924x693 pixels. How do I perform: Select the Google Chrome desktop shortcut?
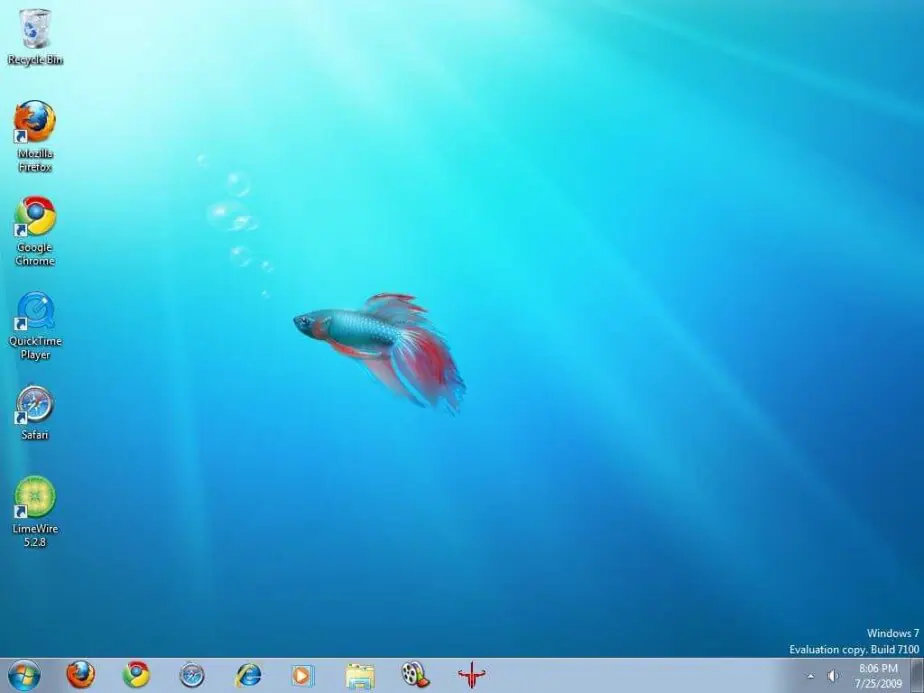(x=35, y=231)
